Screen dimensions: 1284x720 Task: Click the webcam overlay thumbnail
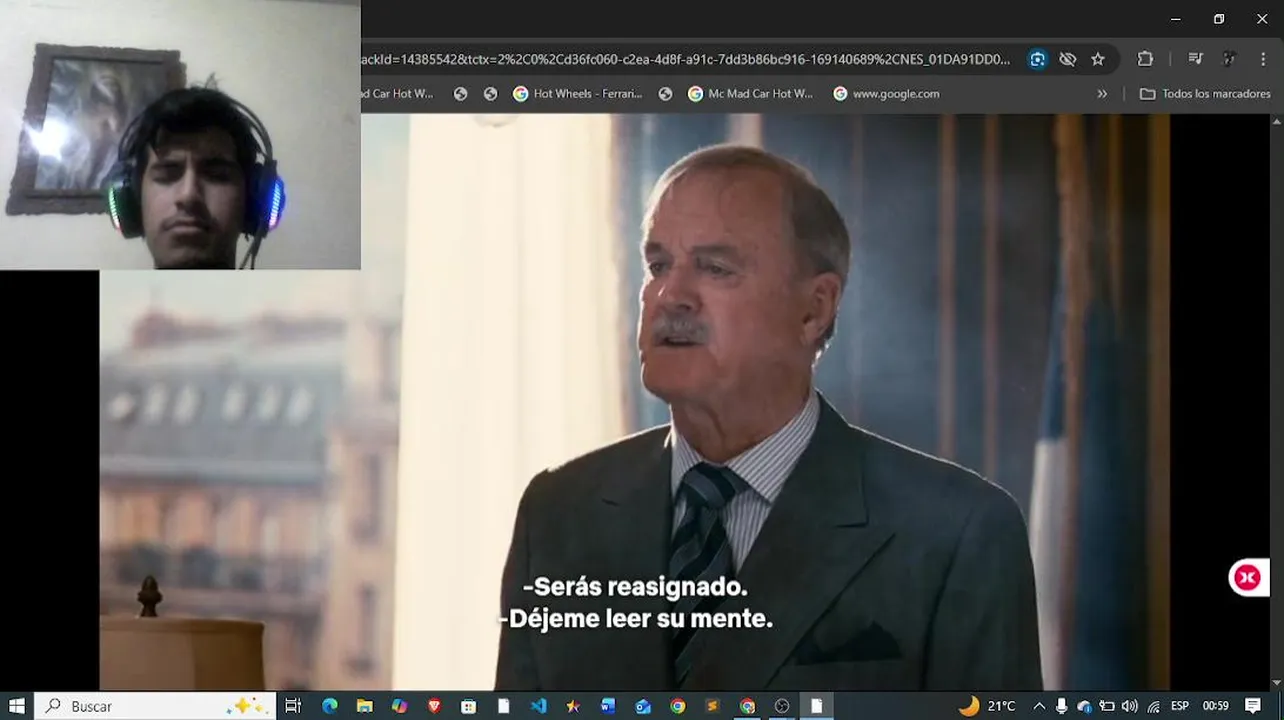[x=180, y=135]
